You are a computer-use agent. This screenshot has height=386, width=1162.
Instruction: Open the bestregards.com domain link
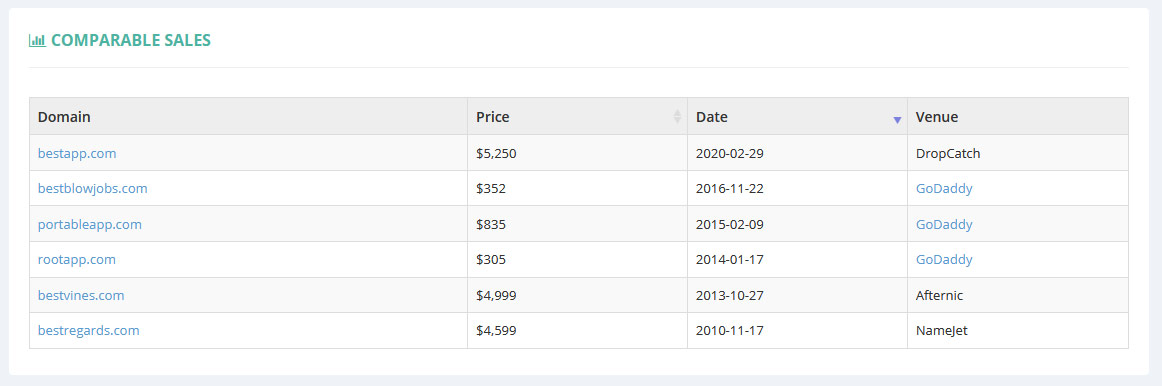pos(88,330)
